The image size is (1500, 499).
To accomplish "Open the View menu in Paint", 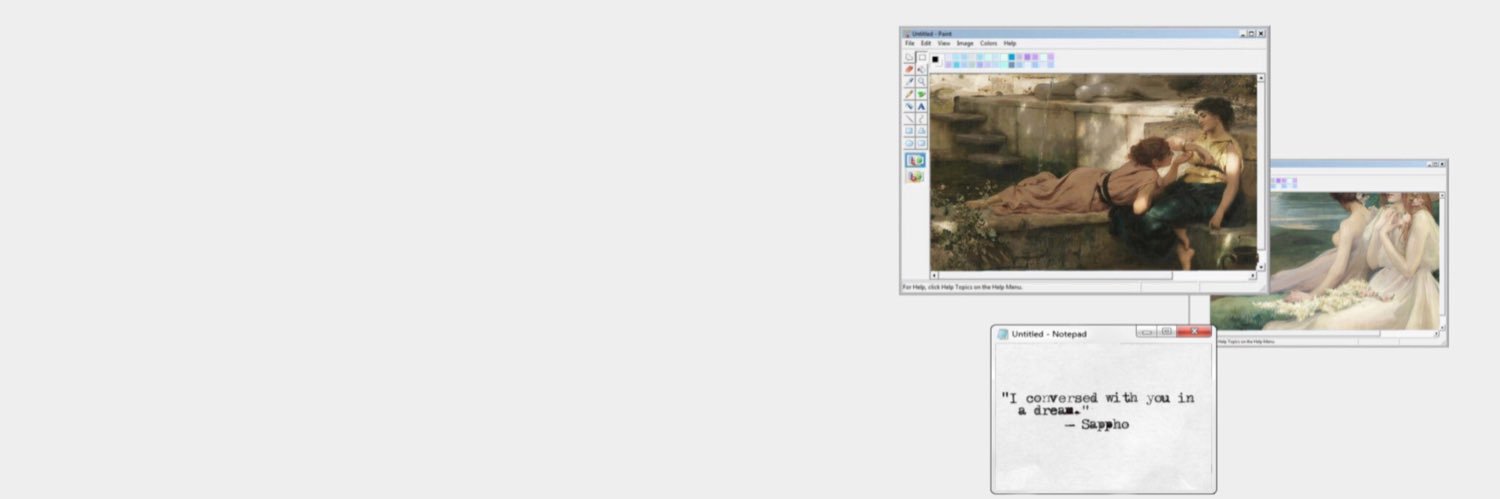I will [x=944, y=43].
